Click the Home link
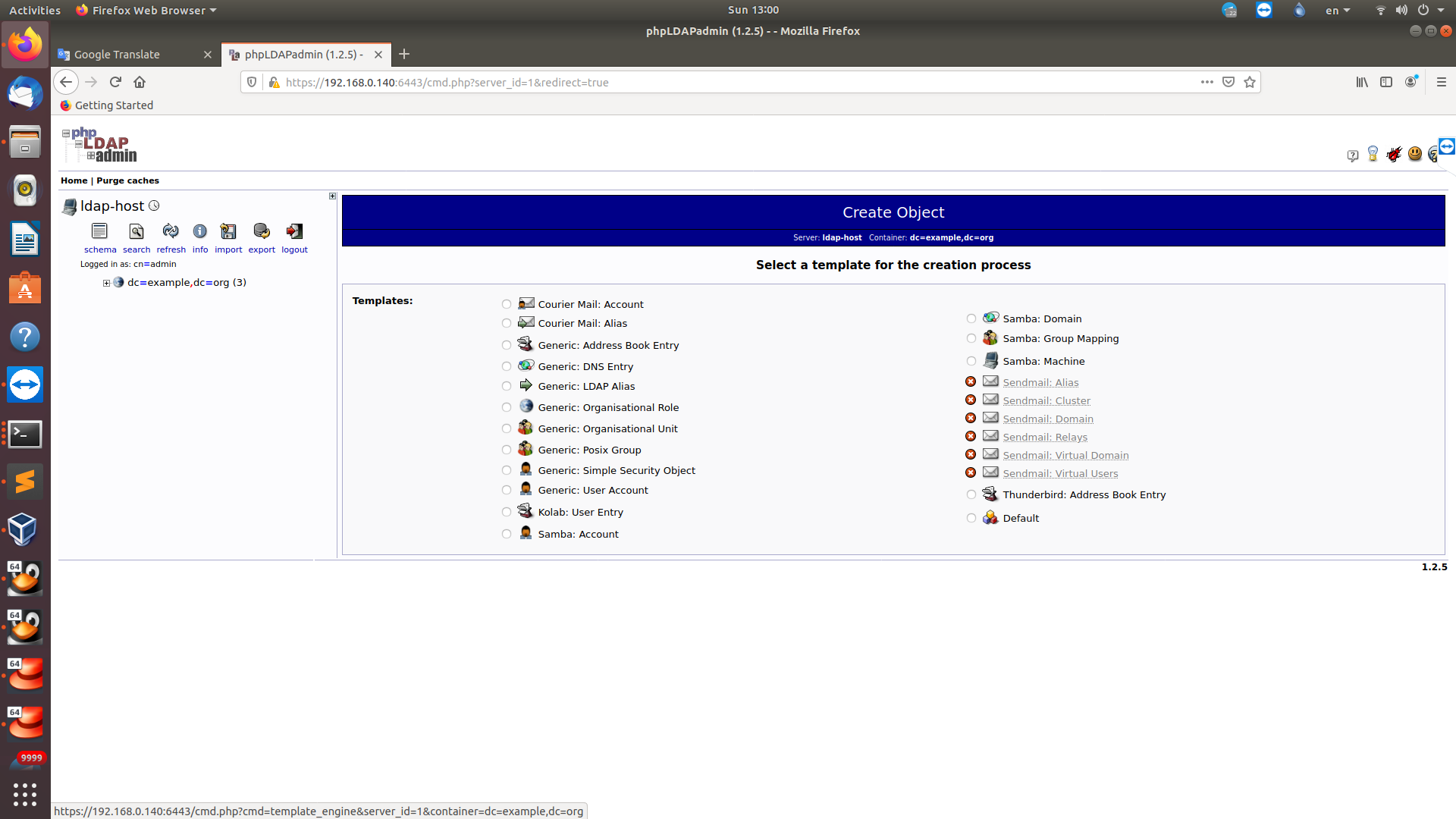1456x819 pixels. click(x=74, y=180)
